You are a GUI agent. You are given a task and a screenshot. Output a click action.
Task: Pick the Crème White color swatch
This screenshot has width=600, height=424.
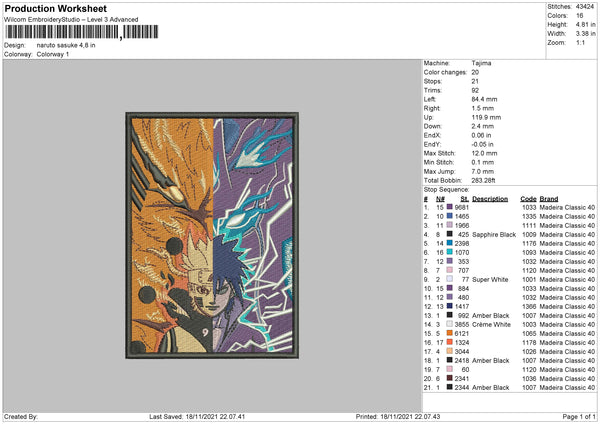450,324
